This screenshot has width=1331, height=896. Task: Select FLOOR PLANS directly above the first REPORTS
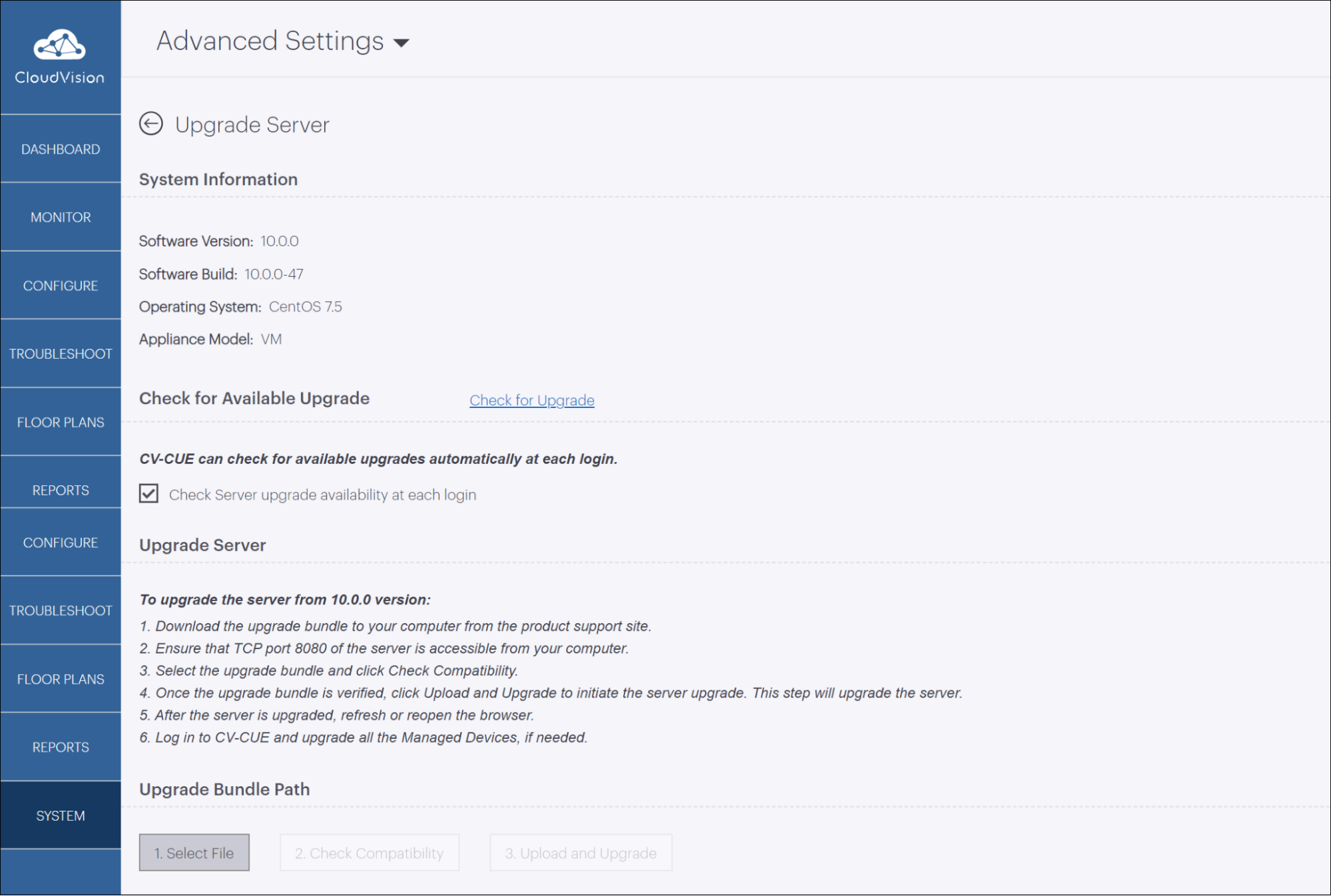tap(61, 422)
